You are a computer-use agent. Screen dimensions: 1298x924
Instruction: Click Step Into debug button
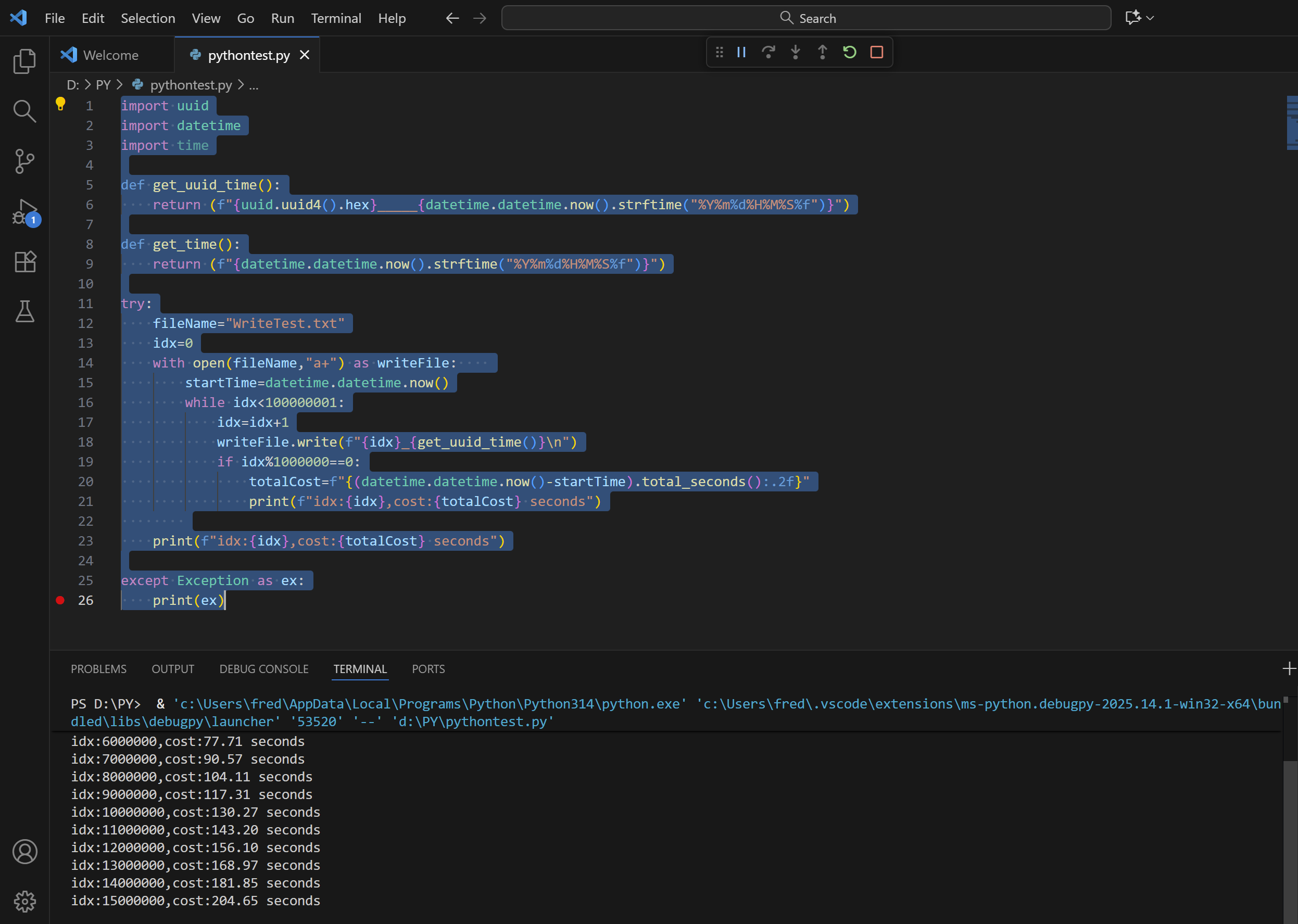pos(795,53)
